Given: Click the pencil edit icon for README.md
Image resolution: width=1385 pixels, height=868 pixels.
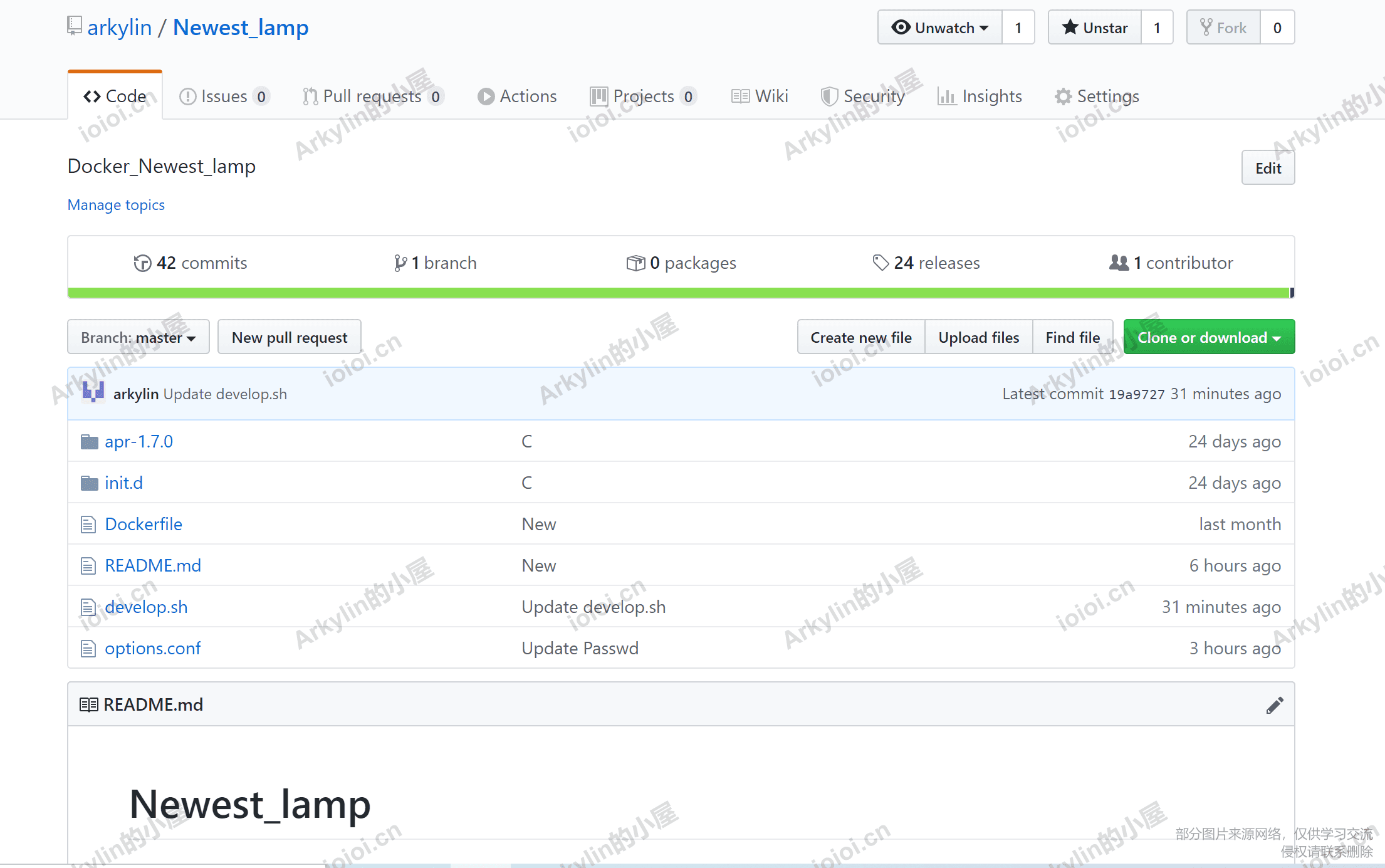Looking at the screenshot, I should (1274, 705).
